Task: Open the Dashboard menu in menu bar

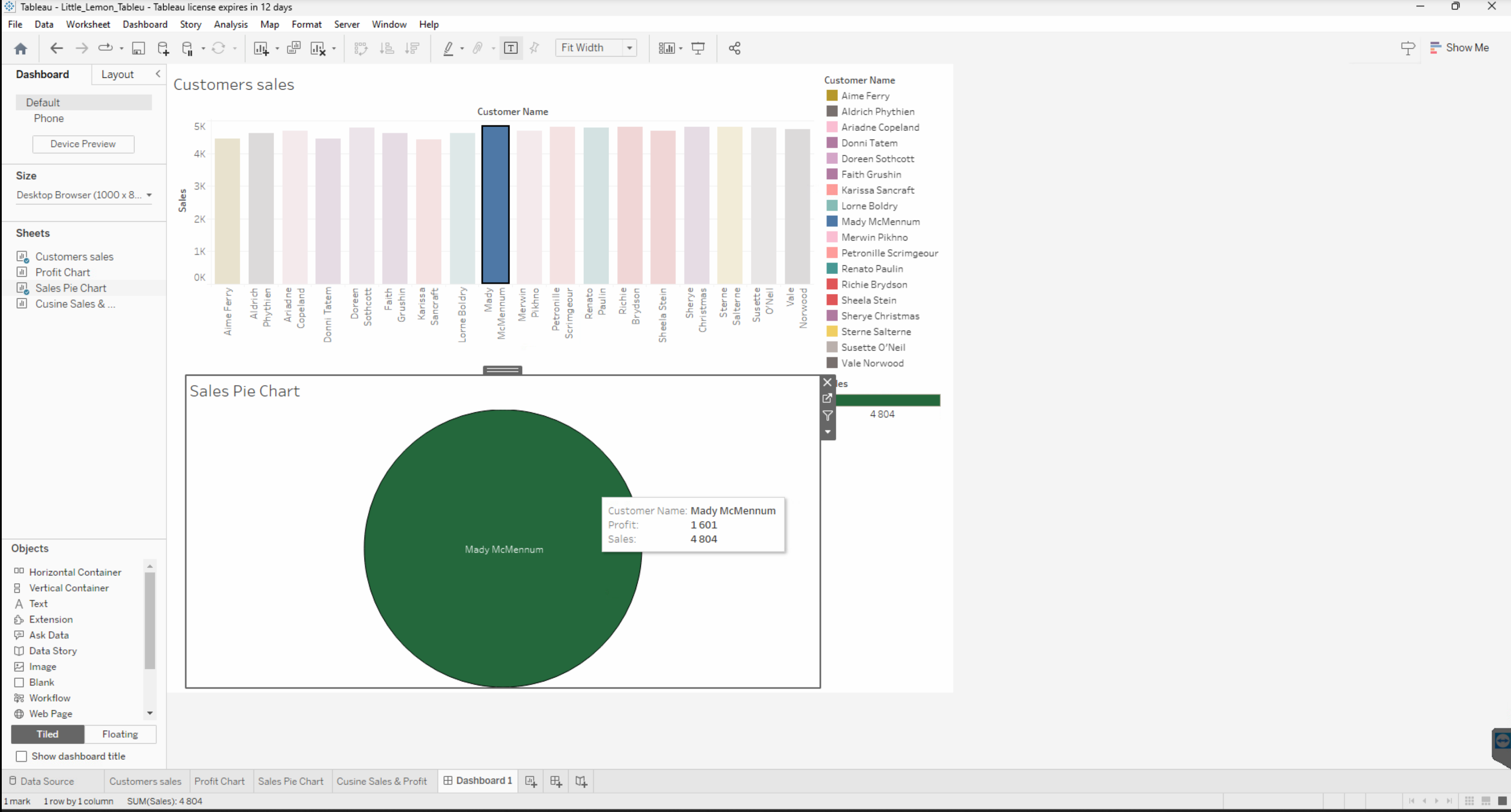Action: pyautogui.click(x=143, y=24)
